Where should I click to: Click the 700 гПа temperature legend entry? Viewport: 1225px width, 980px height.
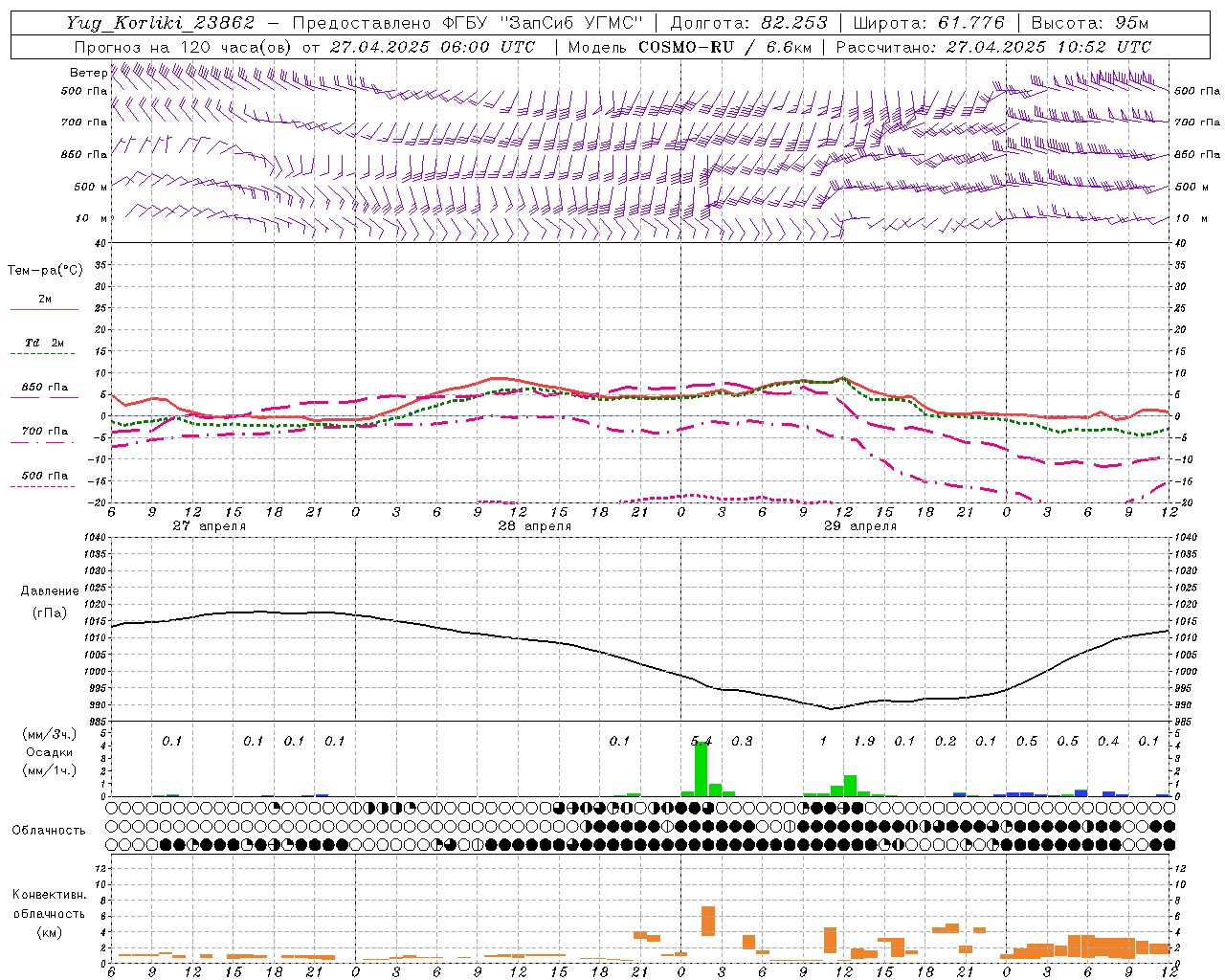pyautogui.click(x=44, y=432)
